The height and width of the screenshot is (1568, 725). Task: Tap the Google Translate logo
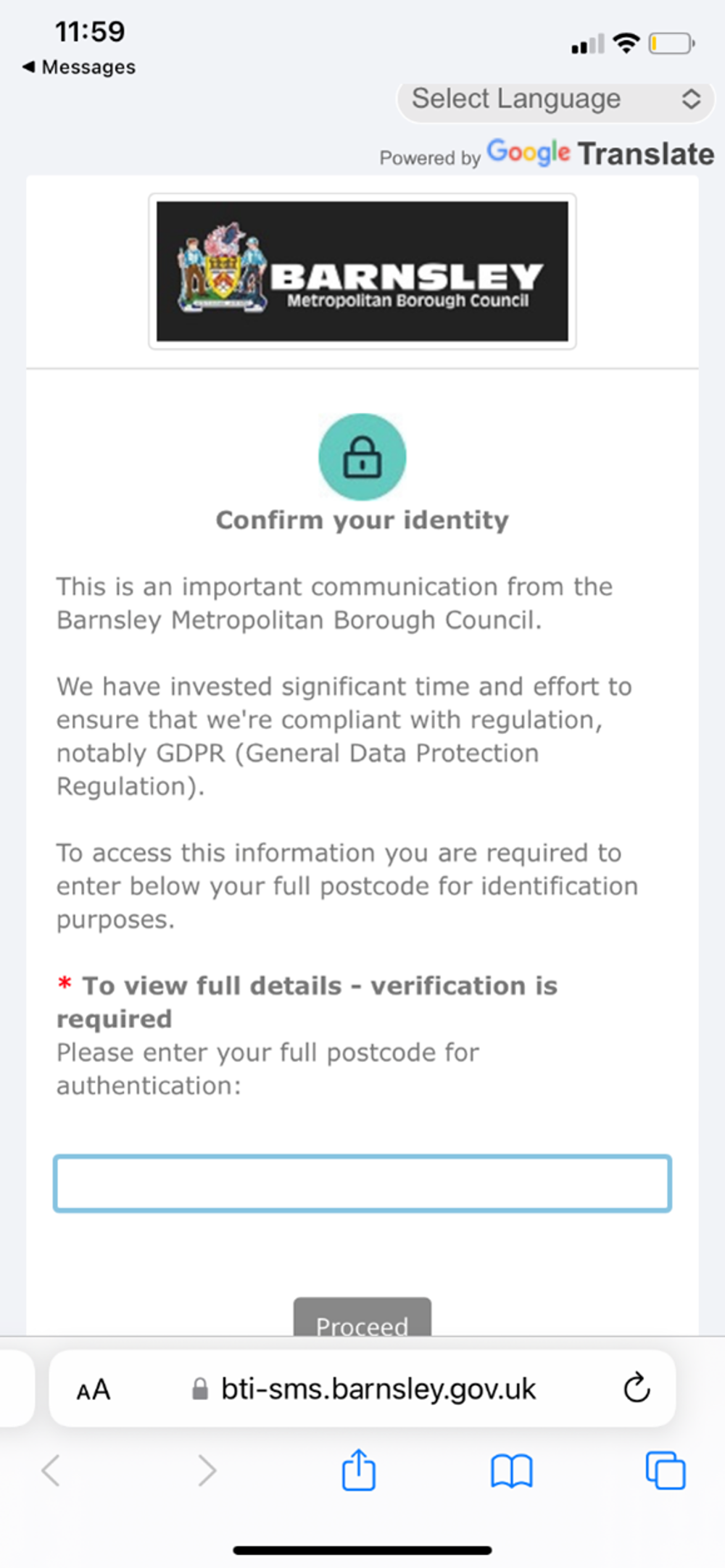pos(600,154)
